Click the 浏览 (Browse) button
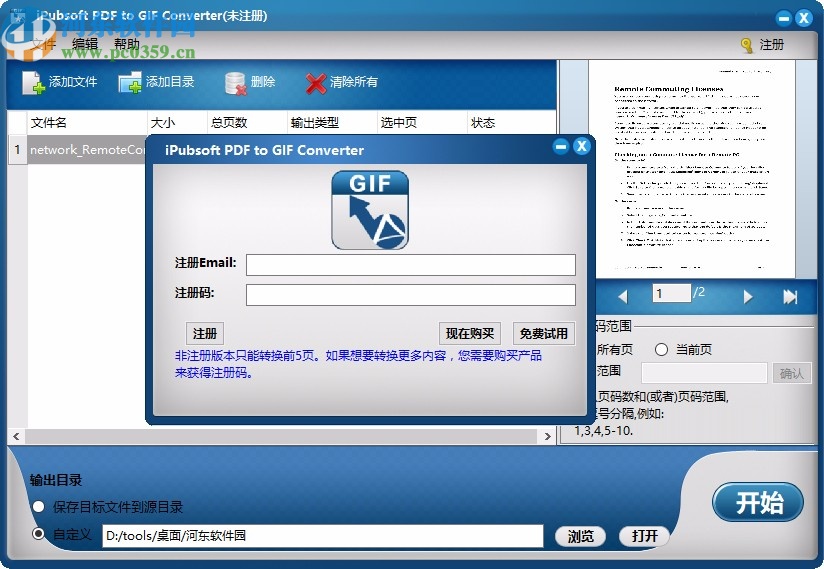 click(x=581, y=536)
